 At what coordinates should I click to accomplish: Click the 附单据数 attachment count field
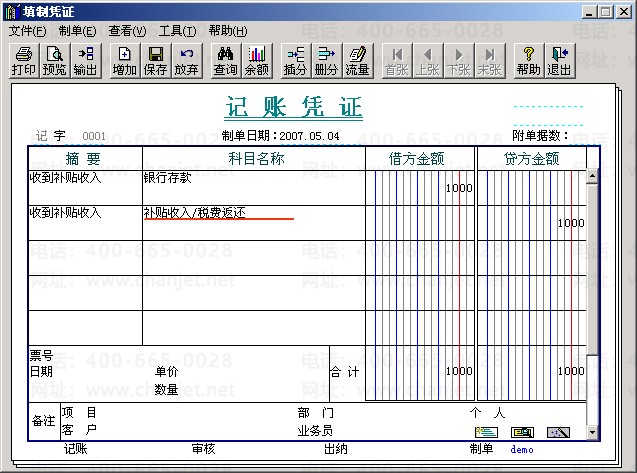coord(583,136)
